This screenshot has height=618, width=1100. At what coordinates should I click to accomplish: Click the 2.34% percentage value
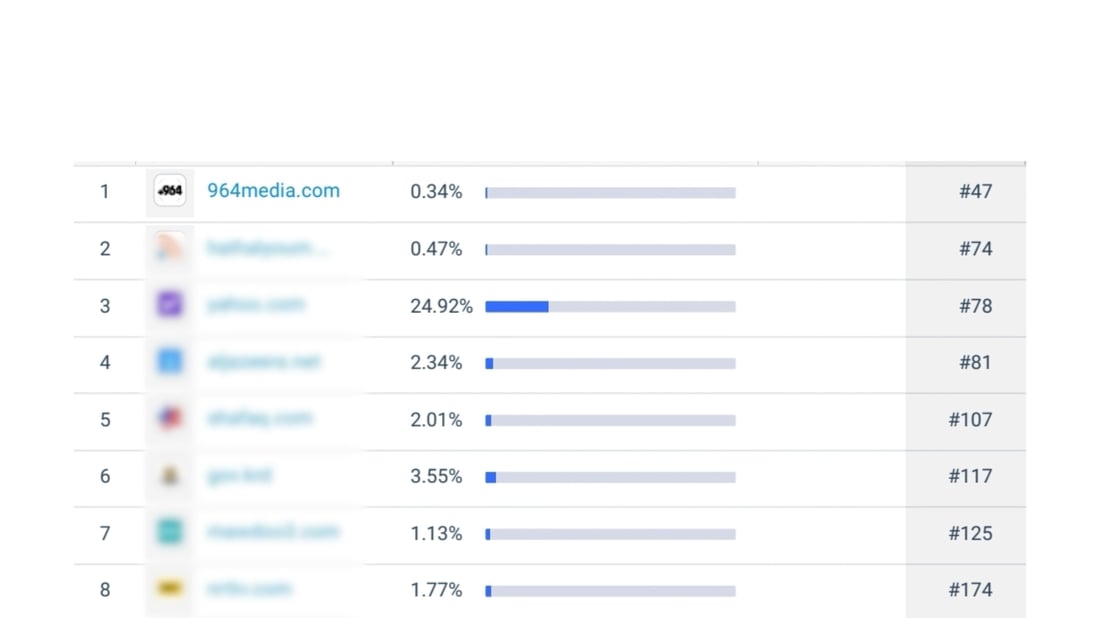[436, 363]
